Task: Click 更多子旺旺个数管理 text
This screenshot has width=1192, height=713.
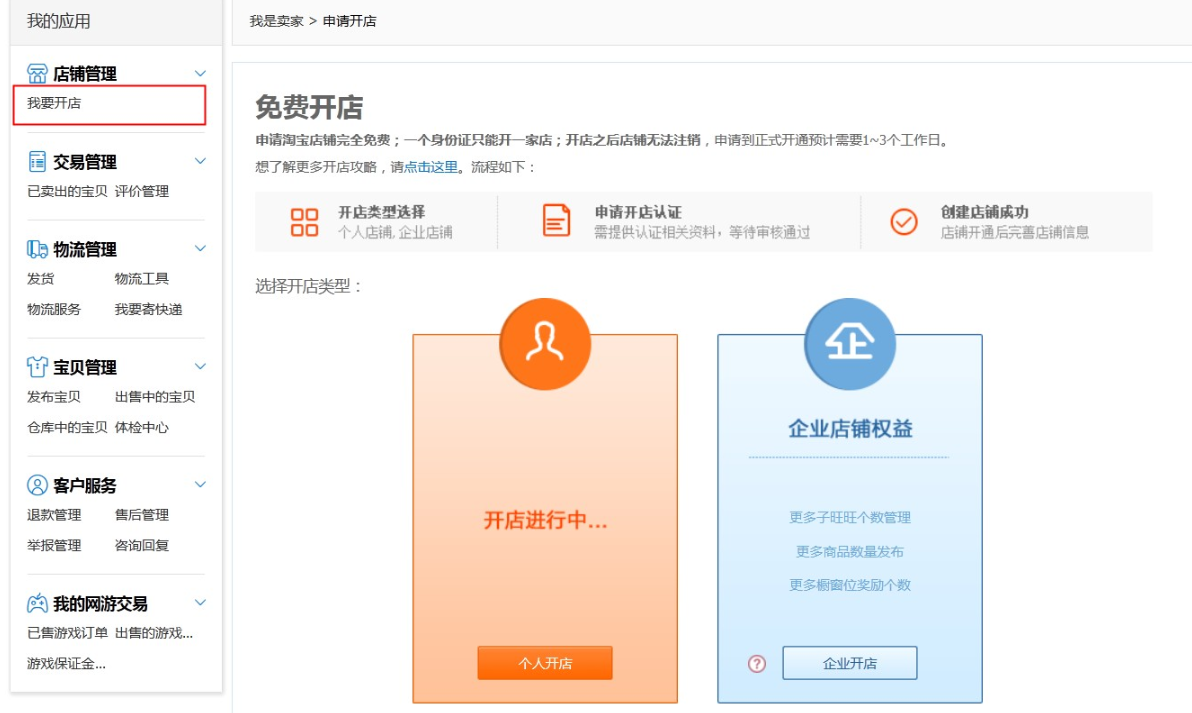Action: point(850,518)
